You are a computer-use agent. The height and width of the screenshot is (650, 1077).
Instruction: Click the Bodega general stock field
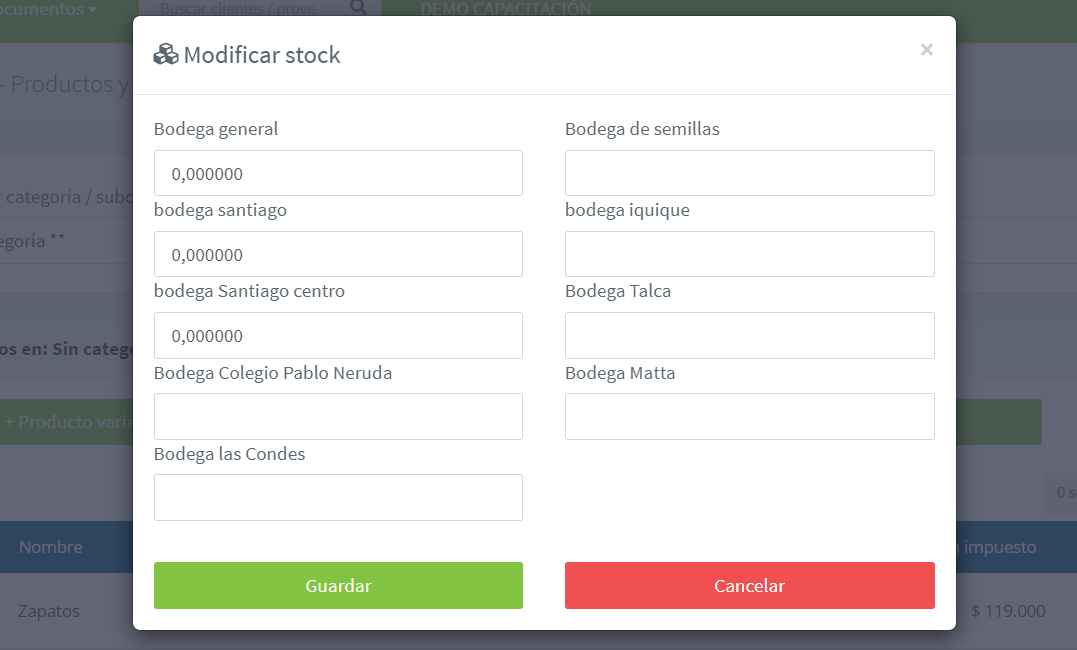(x=338, y=173)
